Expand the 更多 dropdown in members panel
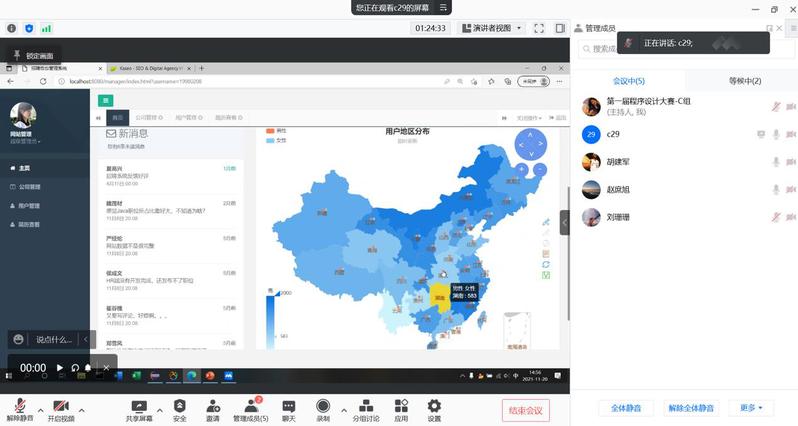 [x=750, y=408]
